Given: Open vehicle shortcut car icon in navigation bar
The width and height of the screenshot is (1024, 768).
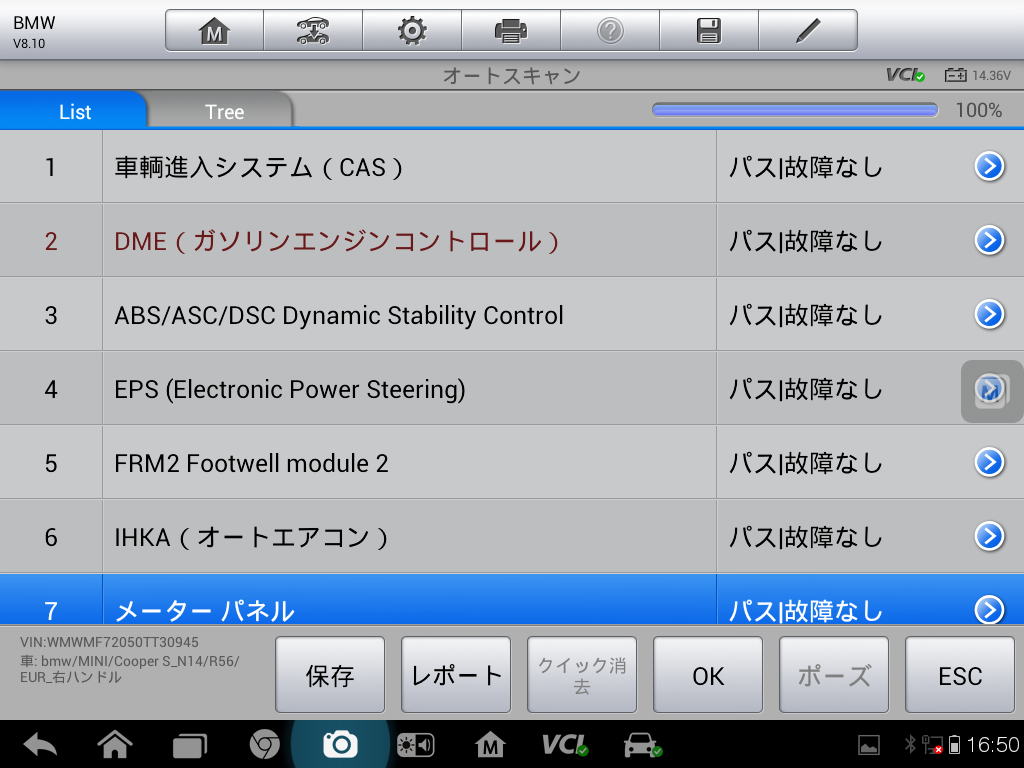Looking at the screenshot, I should (643, 744).
